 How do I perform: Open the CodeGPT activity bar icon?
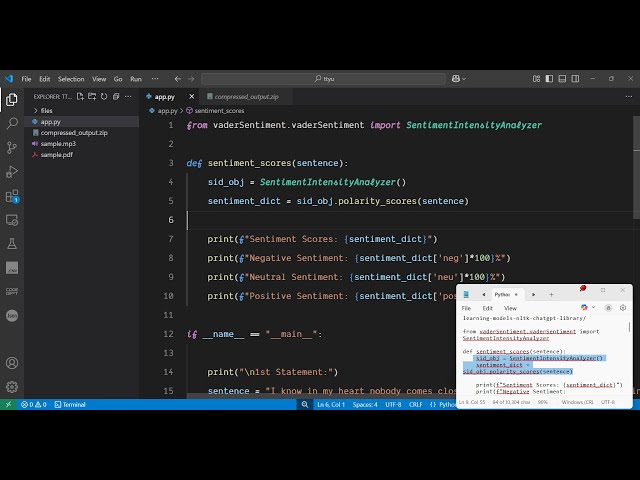[x=12, y=291]
